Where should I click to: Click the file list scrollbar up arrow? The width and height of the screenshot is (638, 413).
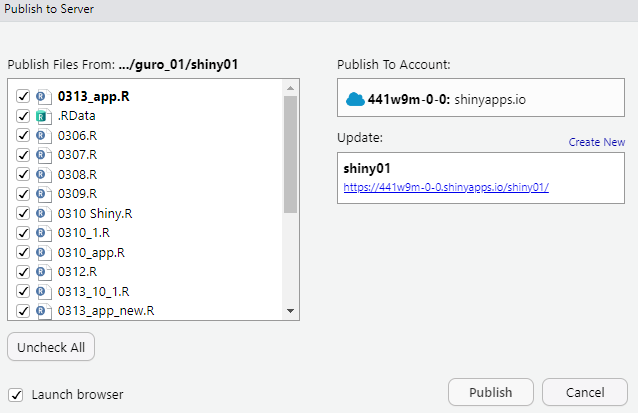click(290, 88)
